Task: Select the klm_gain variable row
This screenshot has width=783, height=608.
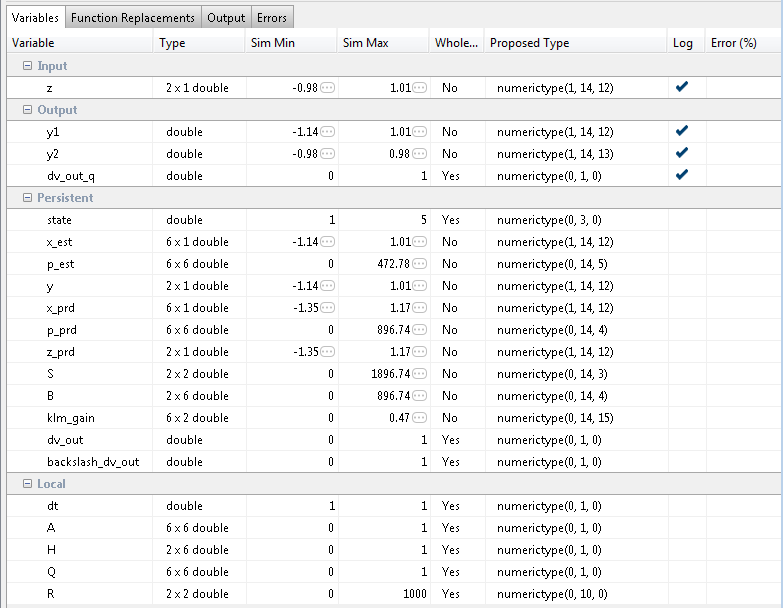Action: coord(71,418)
